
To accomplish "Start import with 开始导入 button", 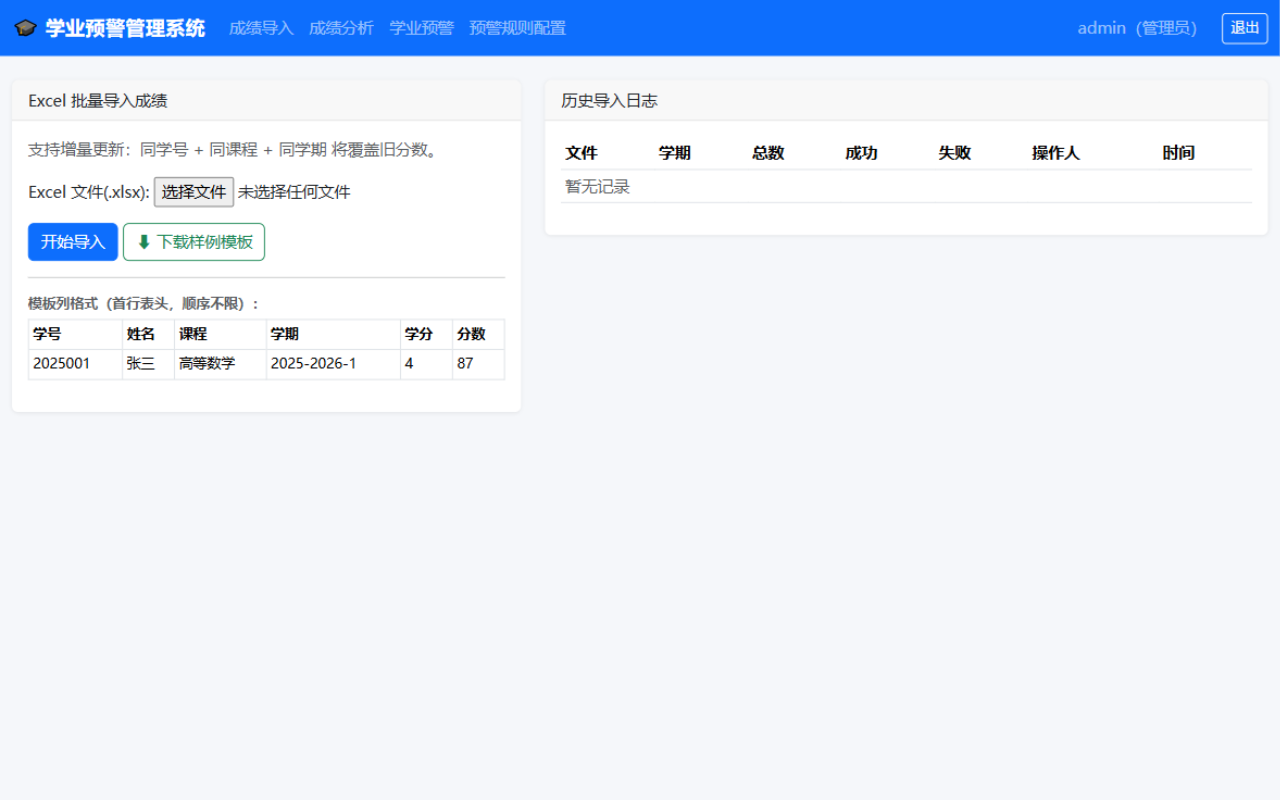I will point(73,242).
